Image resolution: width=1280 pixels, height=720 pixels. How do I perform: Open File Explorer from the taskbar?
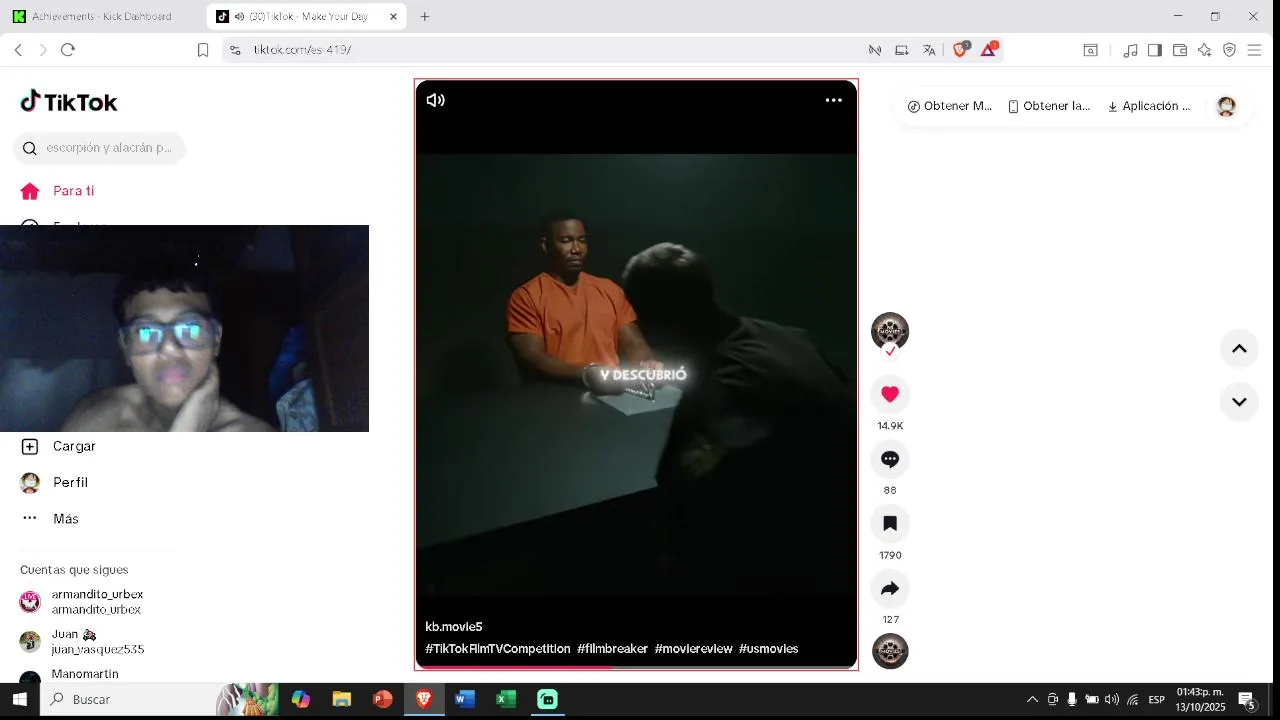tap(342, 699)
